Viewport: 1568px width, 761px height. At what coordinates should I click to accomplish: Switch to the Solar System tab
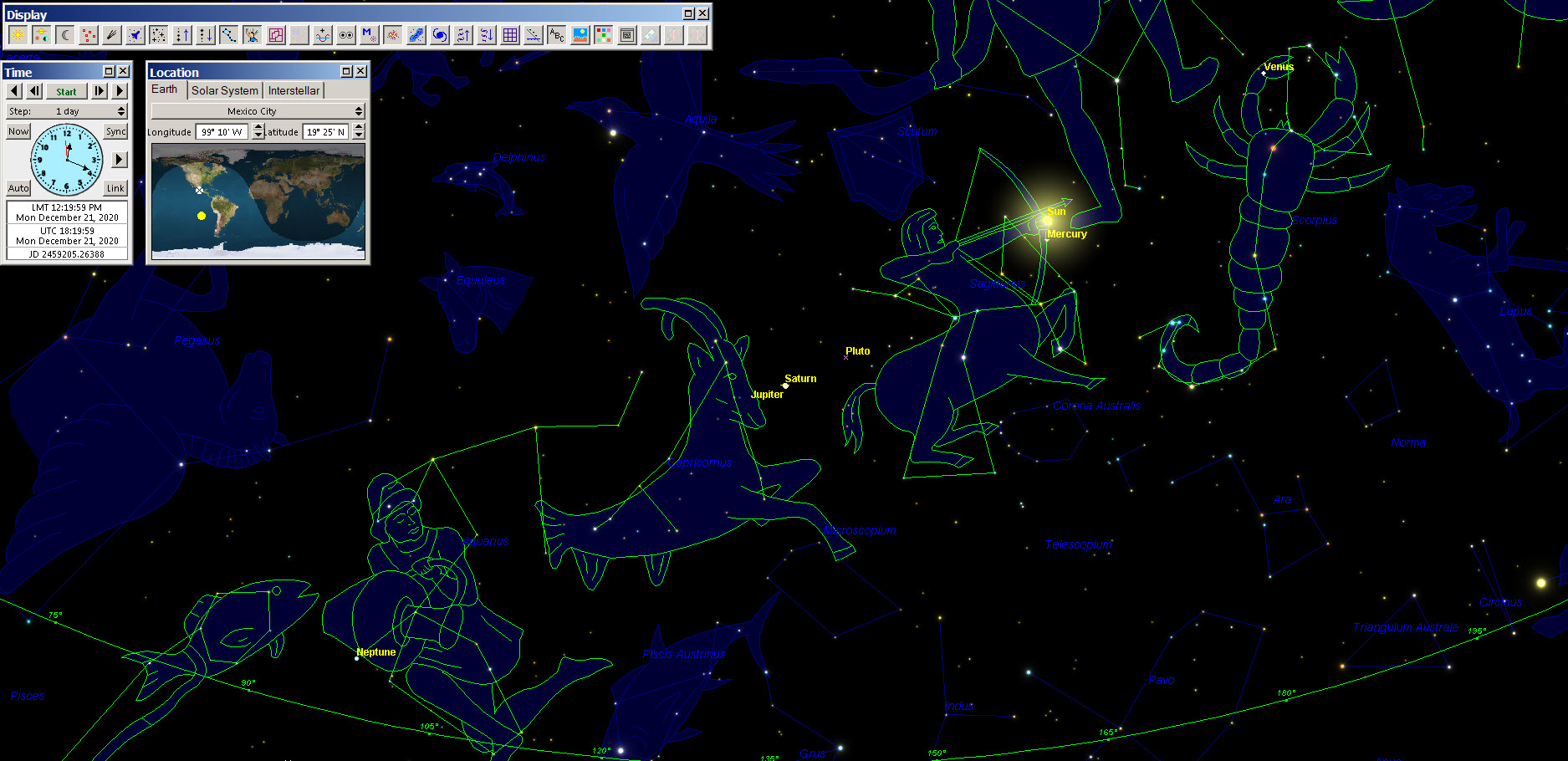point(224,90)
